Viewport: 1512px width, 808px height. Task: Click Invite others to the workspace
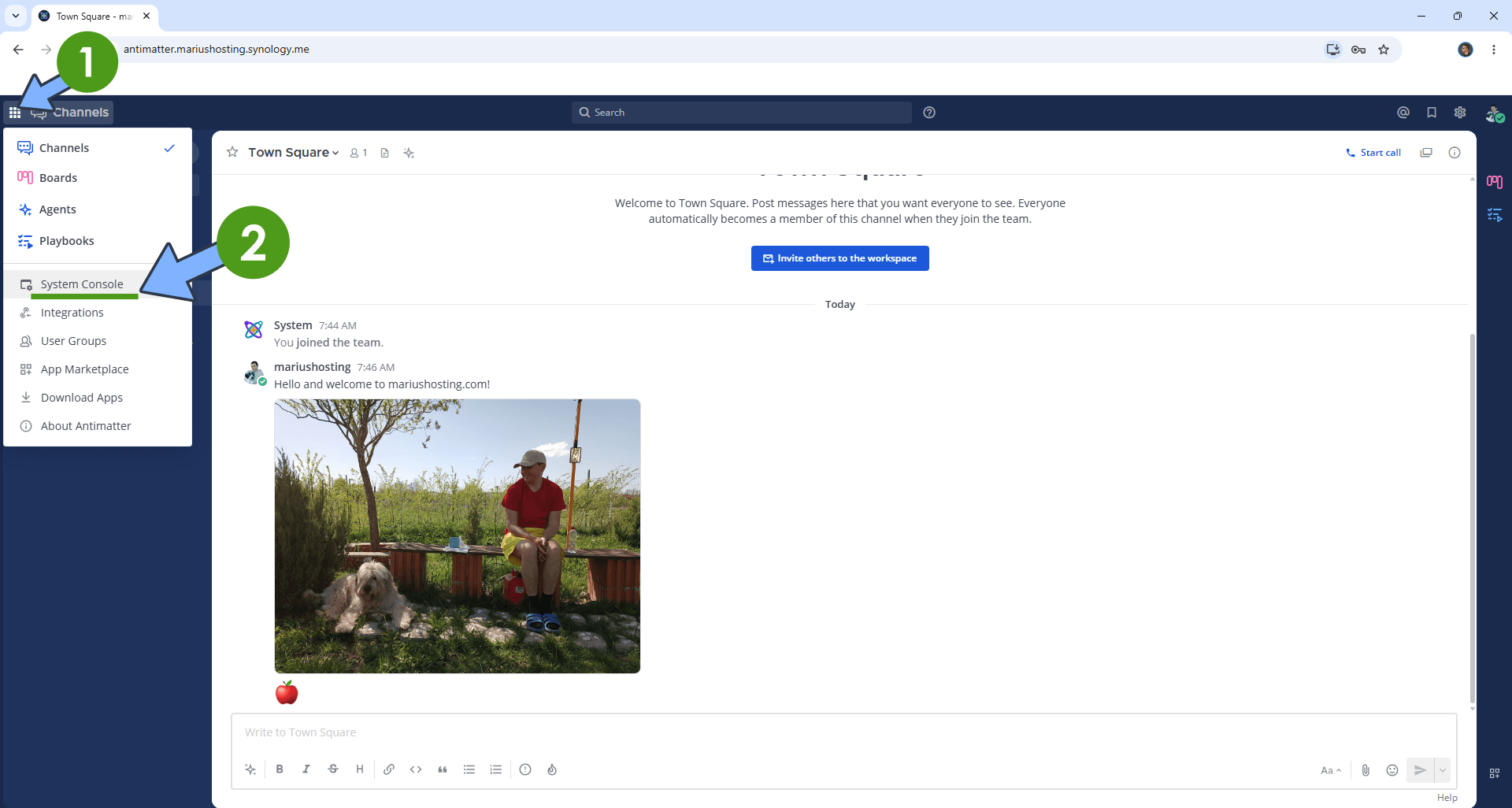840,258
